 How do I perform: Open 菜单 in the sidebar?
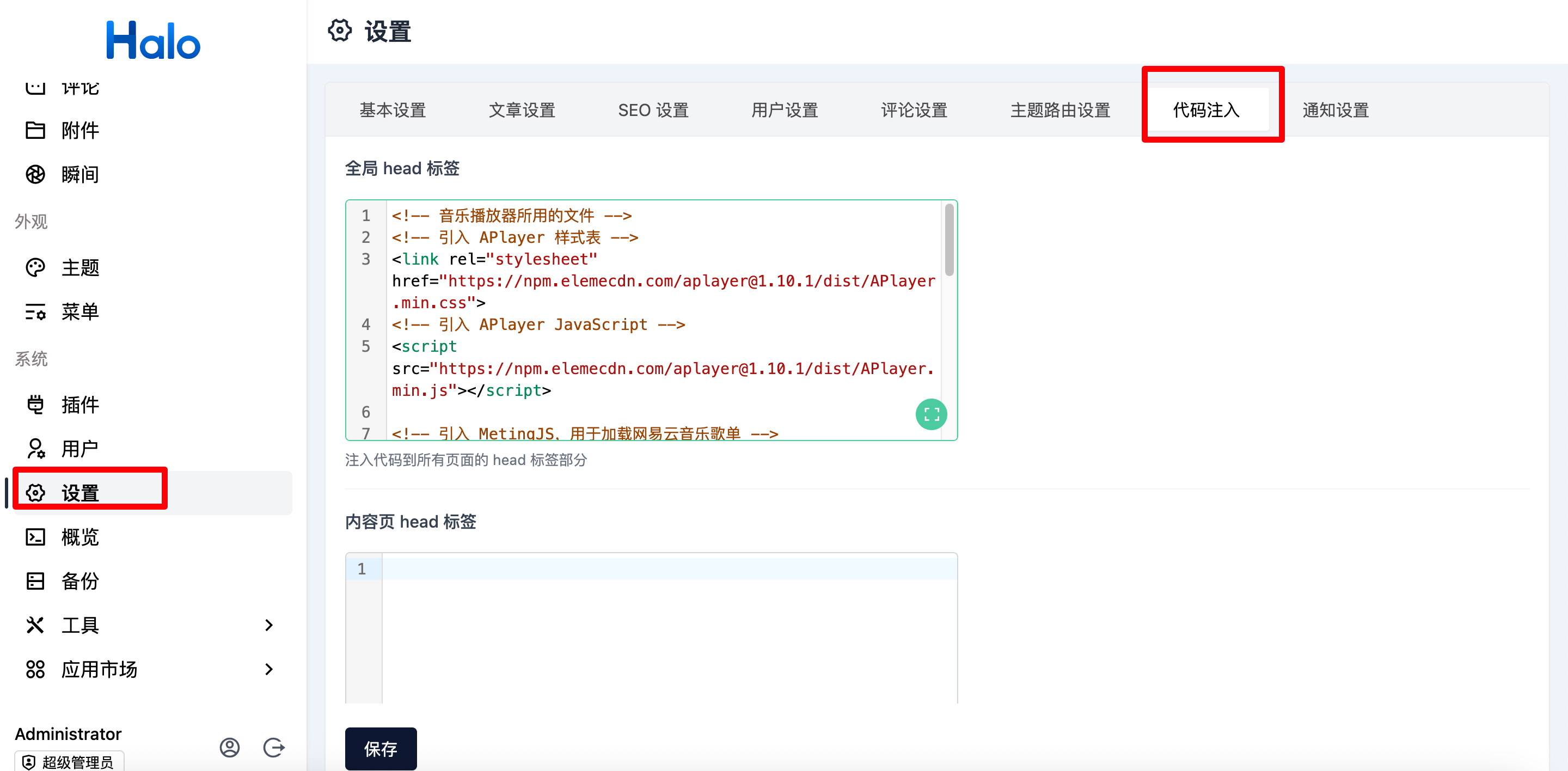pos(79,311)
